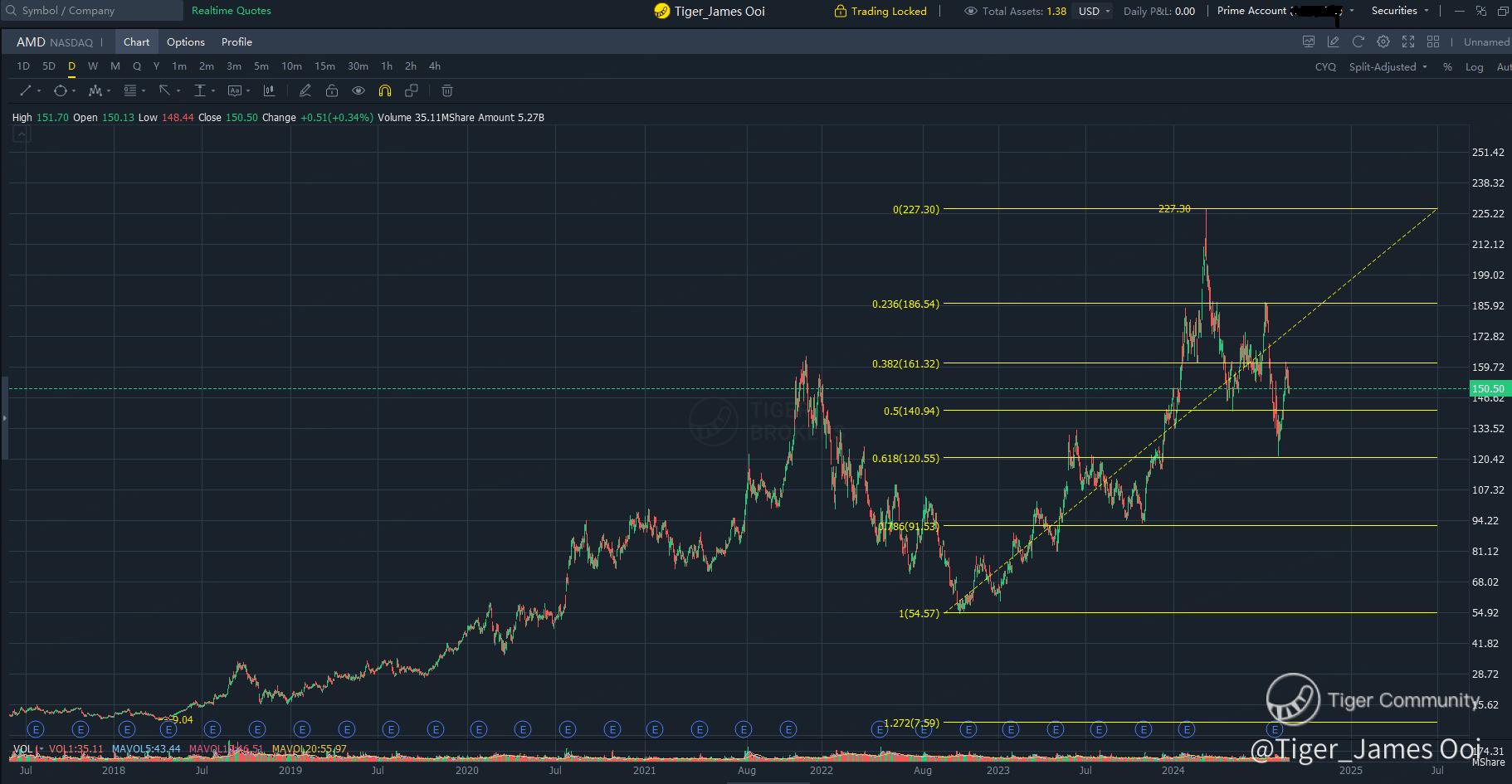Click the magnifier search icon
Screen dimensions: 1512x784
click(11, 11)
